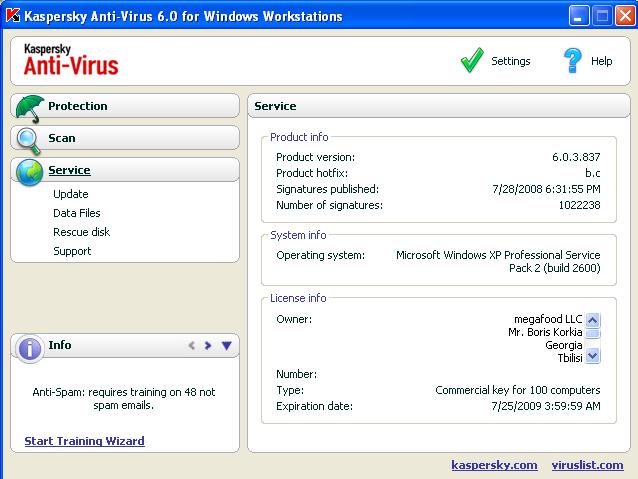Open Rescue disk under Service
Image resolution: width=638 pixels, height=479 pixels.
pos(81,232)
